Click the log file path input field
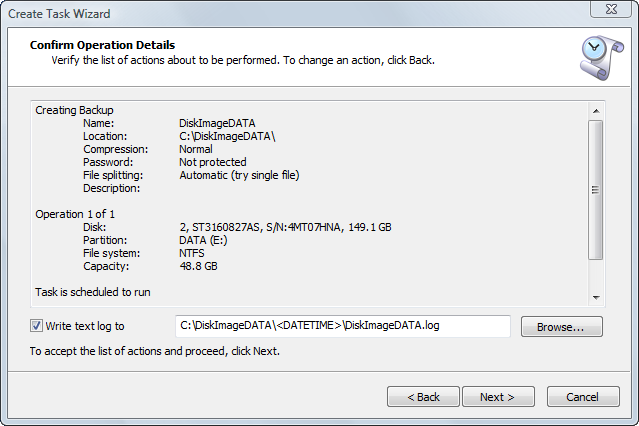 point(343,326)
